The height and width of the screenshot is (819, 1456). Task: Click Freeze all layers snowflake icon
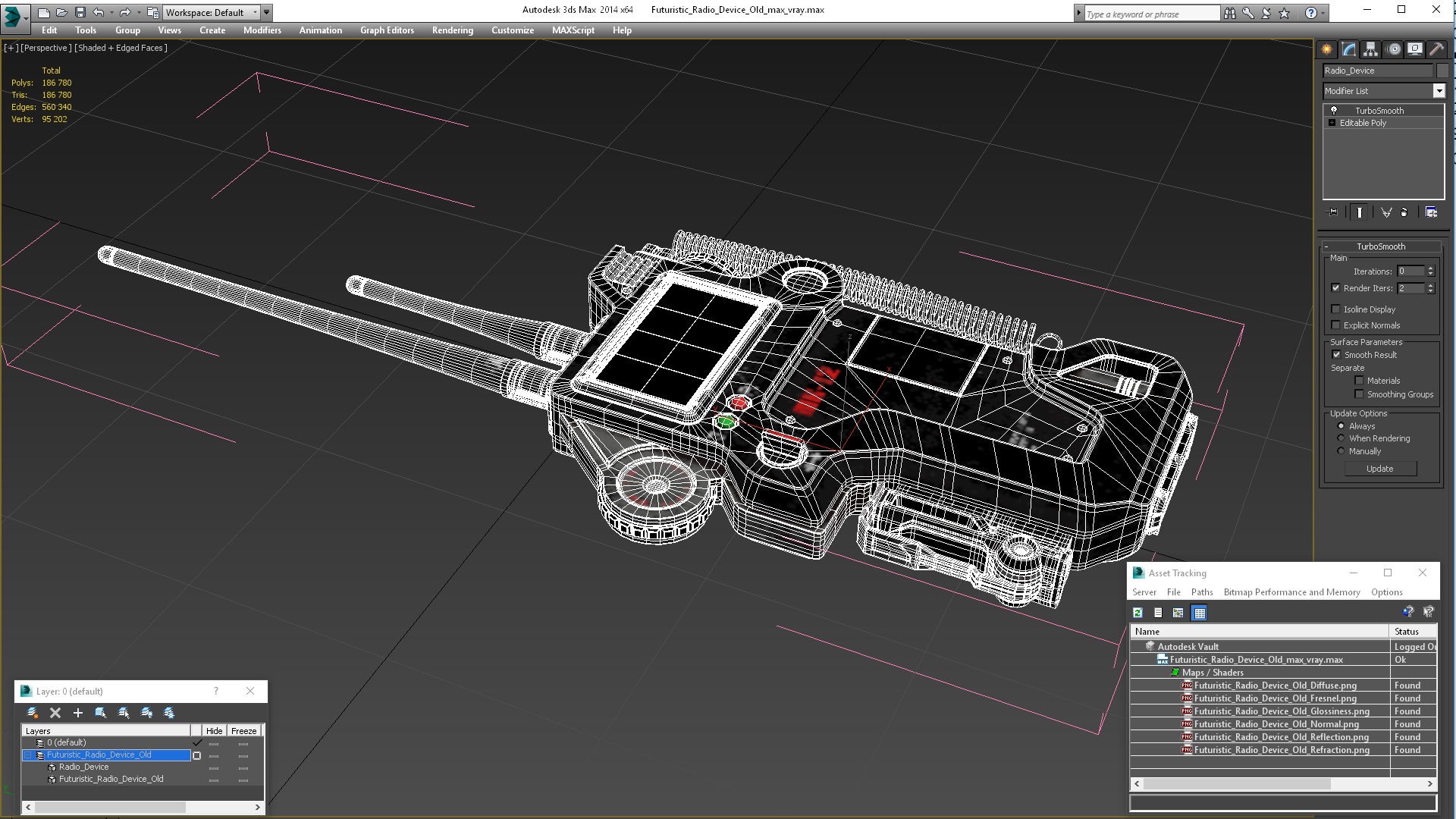tap(169, 713)
